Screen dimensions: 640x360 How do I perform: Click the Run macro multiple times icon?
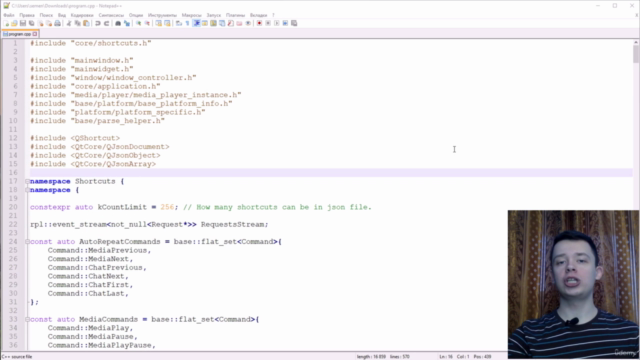pyautogui.click(x=285, y=23)
